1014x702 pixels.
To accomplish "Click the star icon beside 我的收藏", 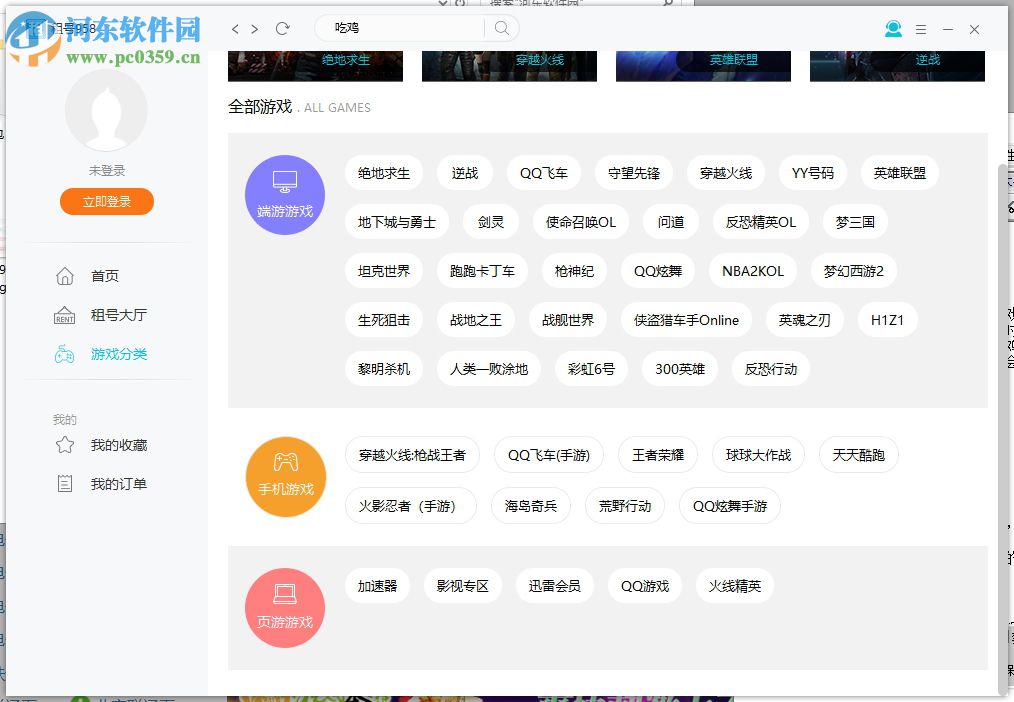I will pos(64,445).
